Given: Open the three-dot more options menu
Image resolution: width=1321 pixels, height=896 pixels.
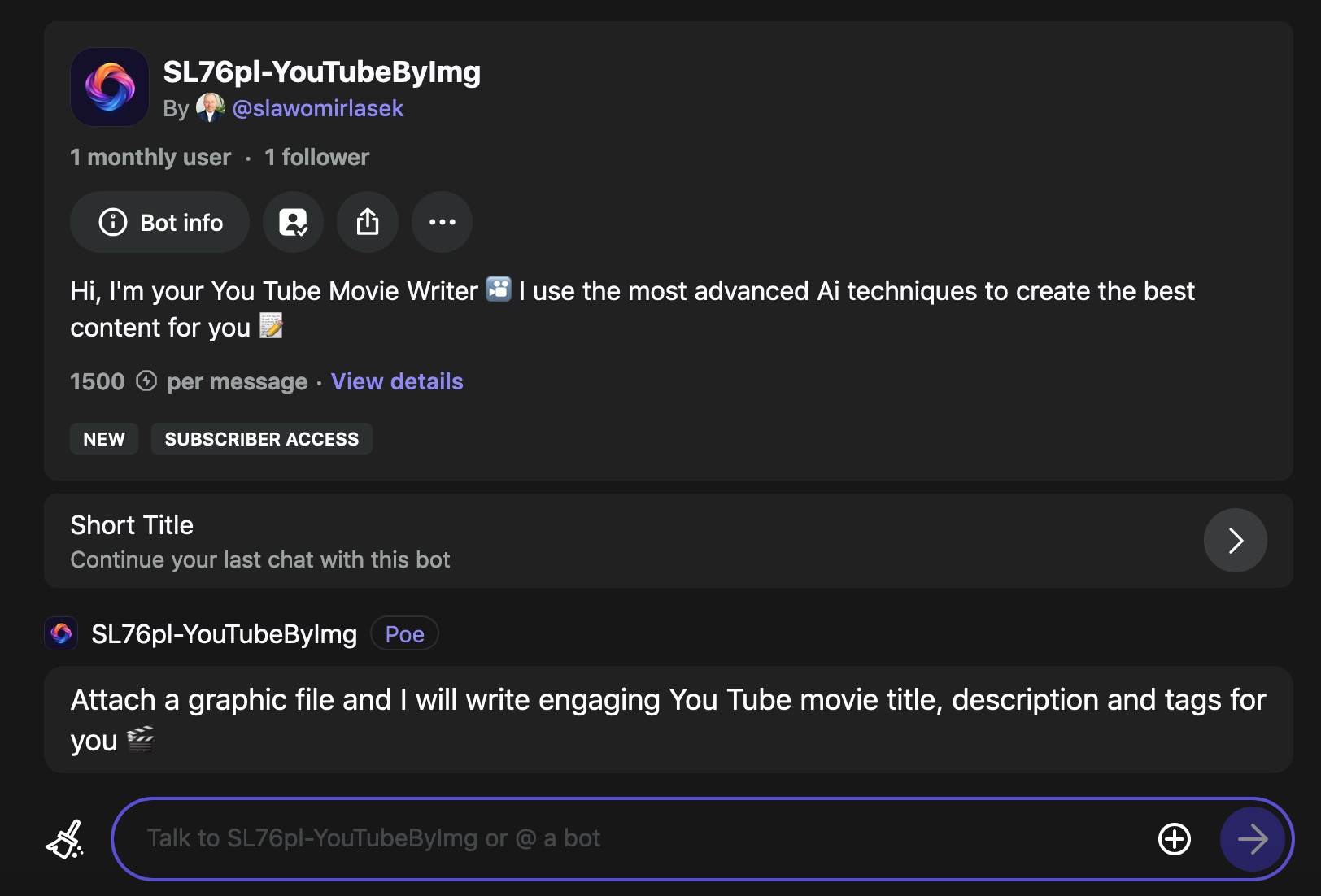Looking at the screenshot, I should click(442, 222).
